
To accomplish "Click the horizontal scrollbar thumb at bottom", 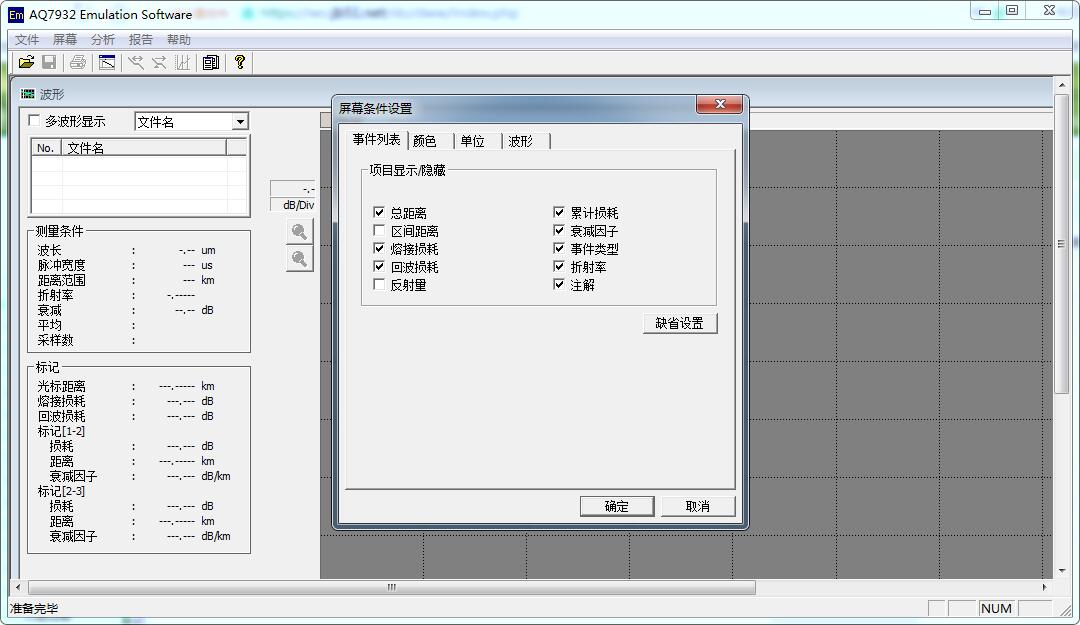I will (x=390, y=588).
